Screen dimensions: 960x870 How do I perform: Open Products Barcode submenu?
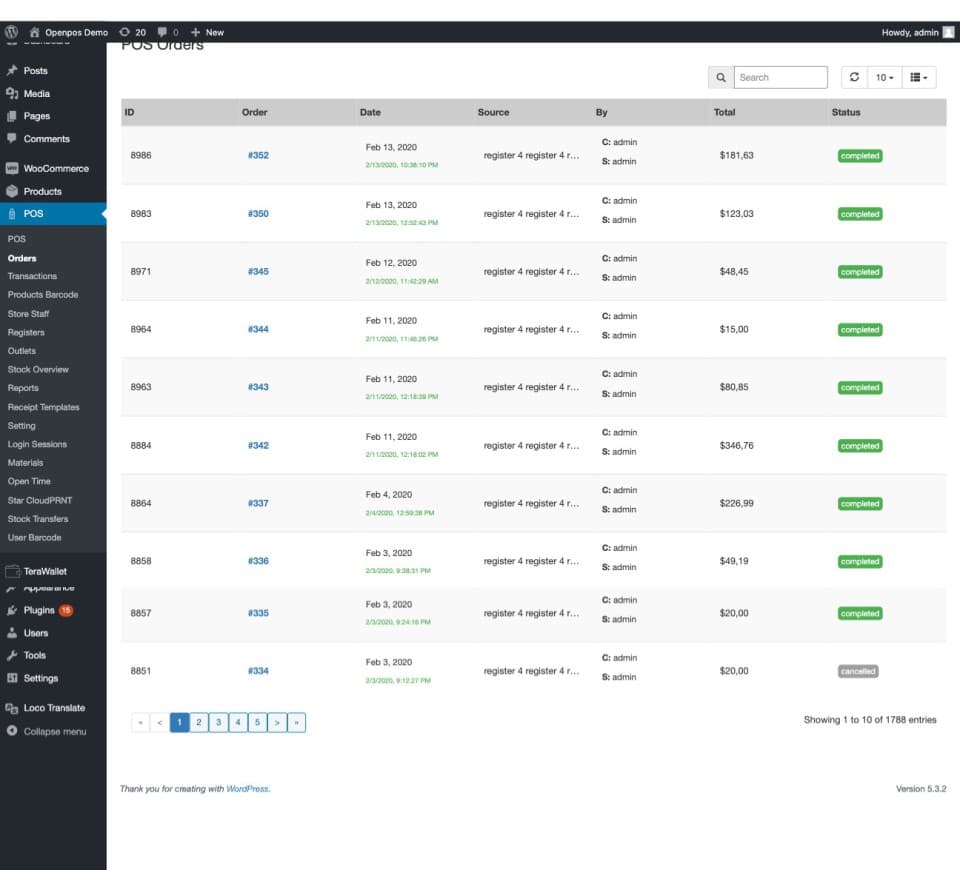(43, 294)
